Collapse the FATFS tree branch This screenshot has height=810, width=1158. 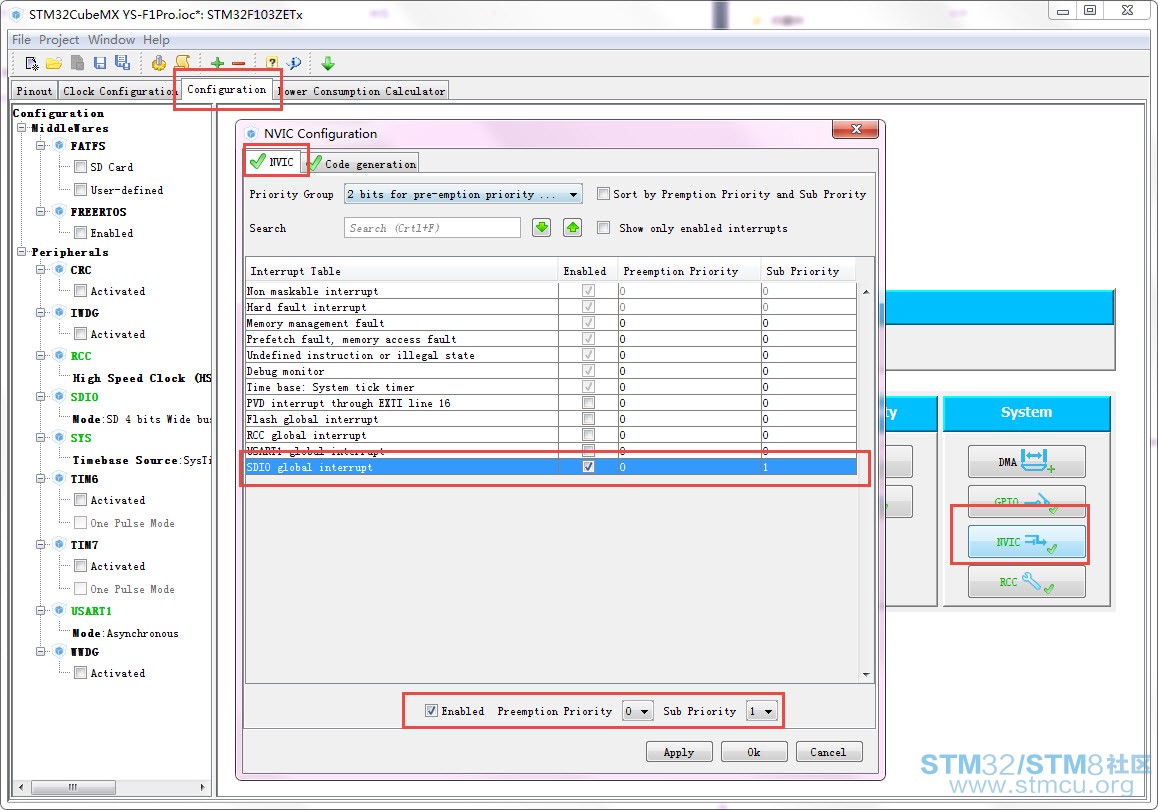pyautogui.click(x=41, y=145)
